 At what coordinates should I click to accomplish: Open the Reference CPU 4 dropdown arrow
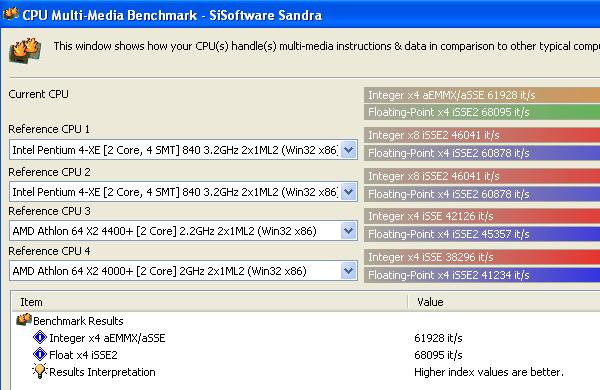pyautogui.click(x=349, y=271)
